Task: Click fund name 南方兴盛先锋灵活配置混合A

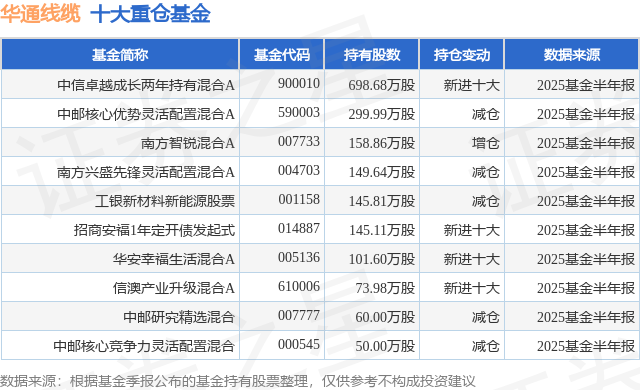Action: point(146,172)
